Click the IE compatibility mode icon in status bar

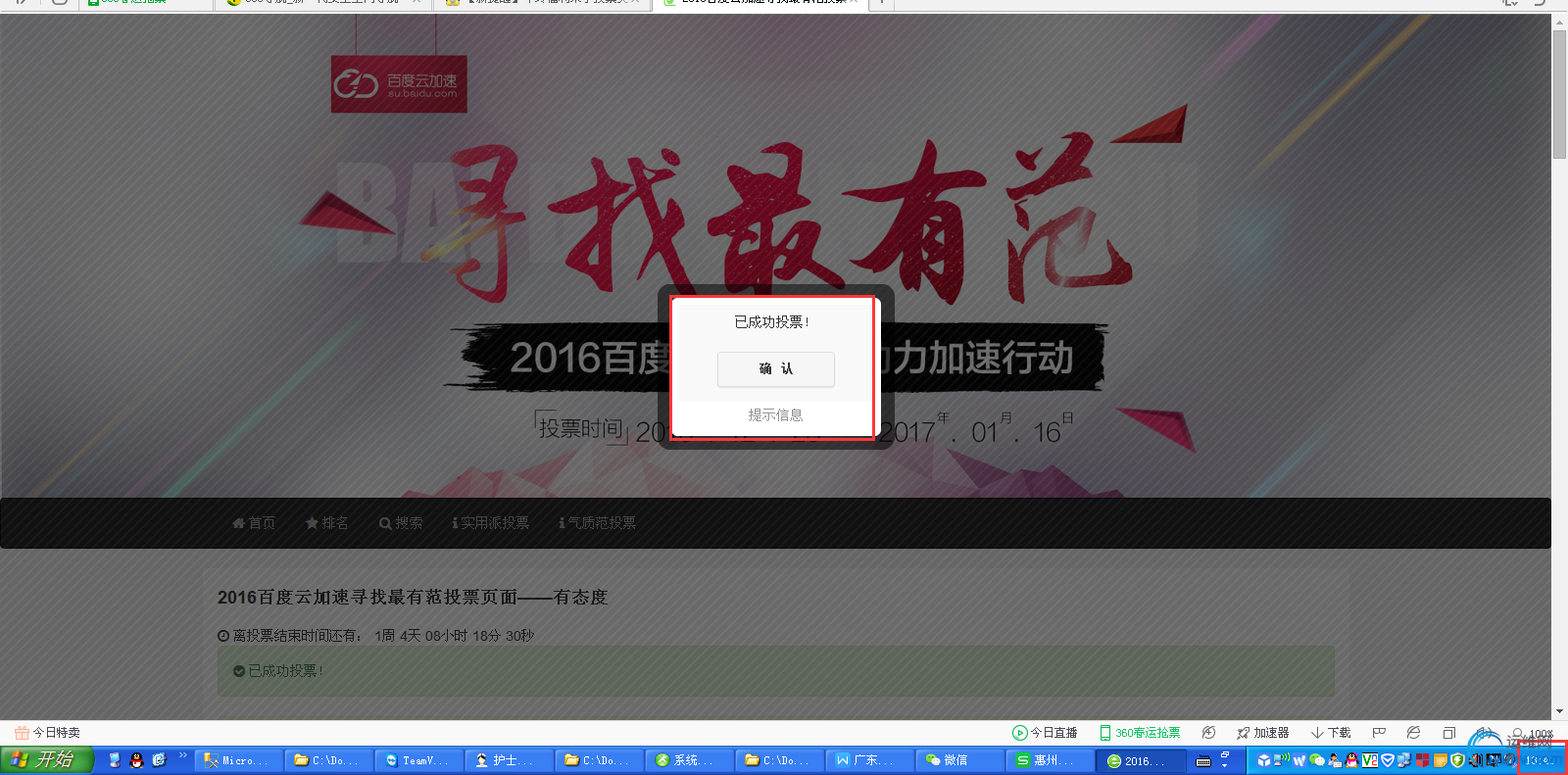[x=1413, y=733]
